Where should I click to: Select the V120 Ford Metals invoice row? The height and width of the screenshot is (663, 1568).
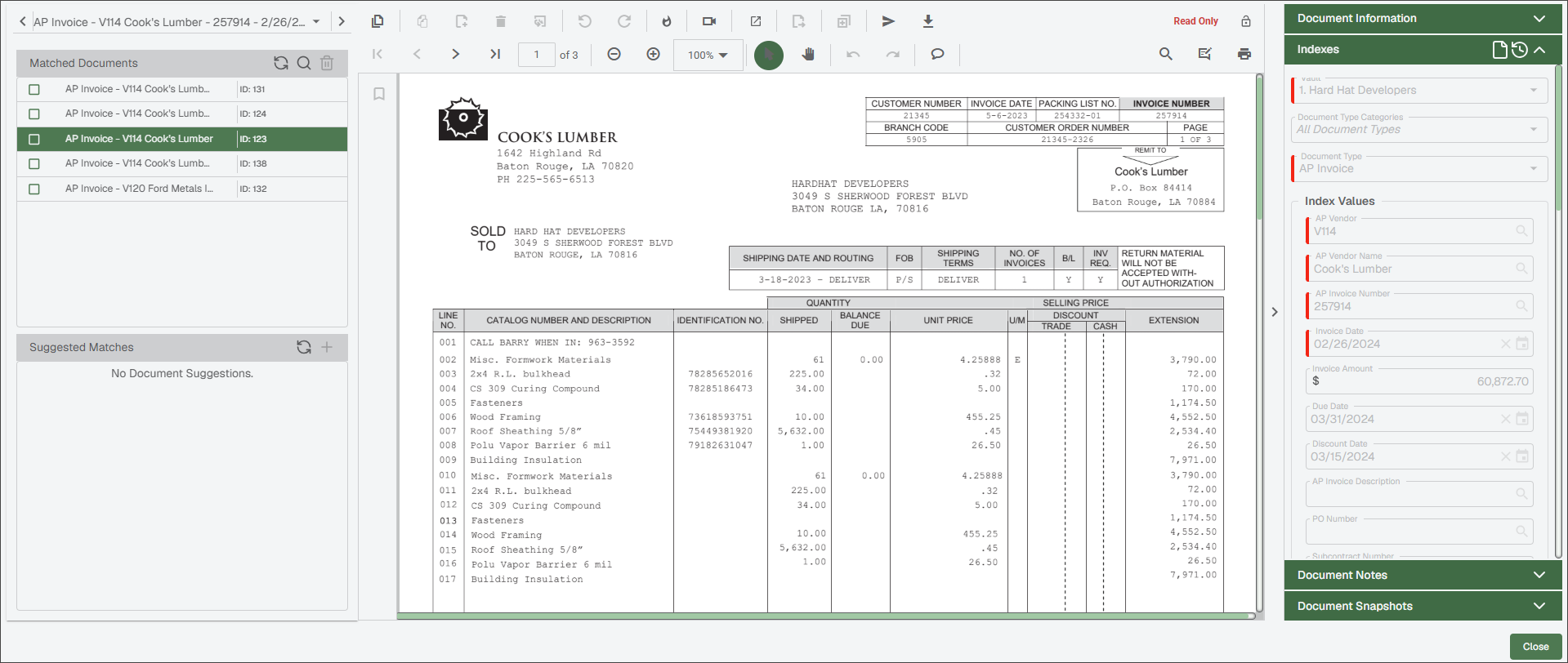pyautogui.click(x=182, y=189)
